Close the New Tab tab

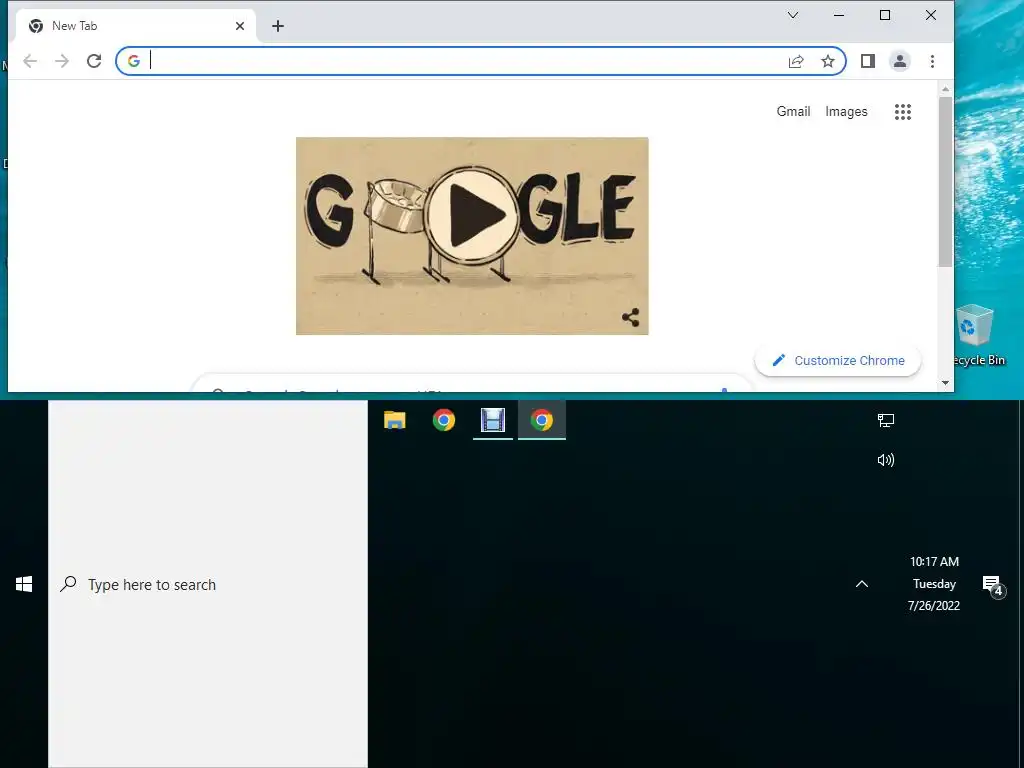(240, 26)
